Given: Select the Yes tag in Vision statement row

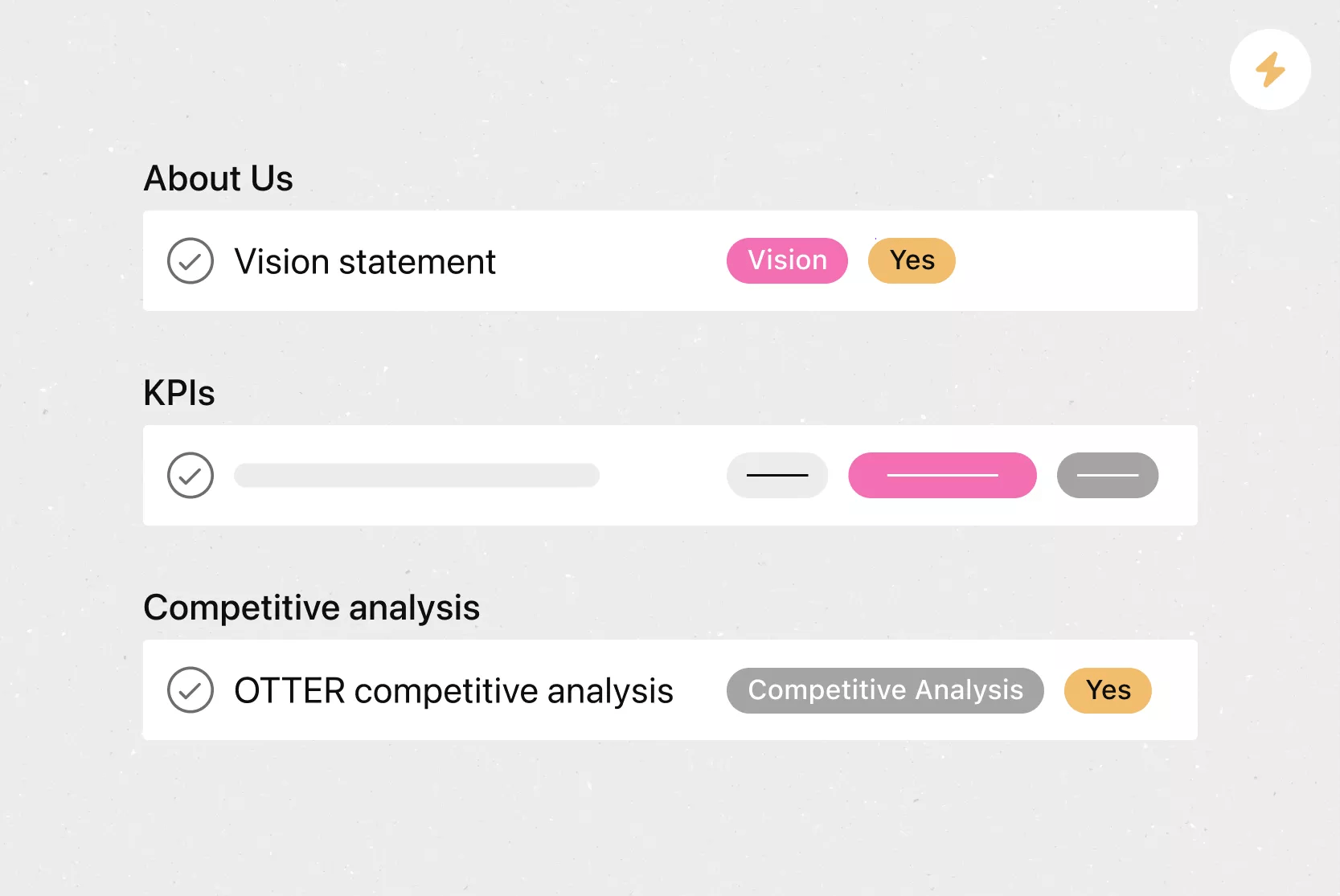Looking at the screenshot, I should coord(912,260).
